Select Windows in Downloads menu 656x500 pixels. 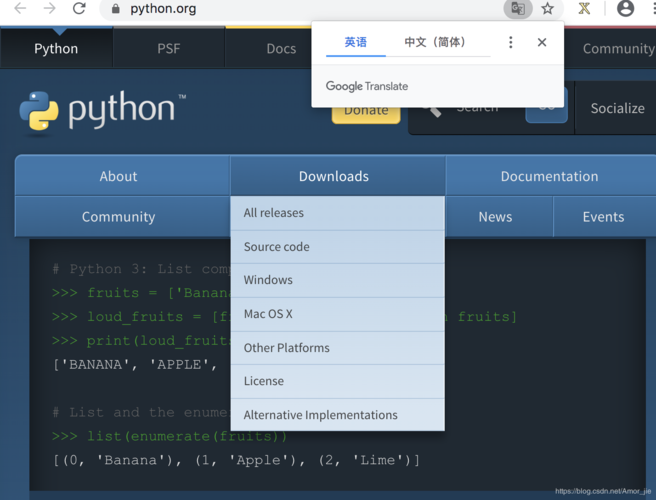pyautogui.click(x=338, y=280)
